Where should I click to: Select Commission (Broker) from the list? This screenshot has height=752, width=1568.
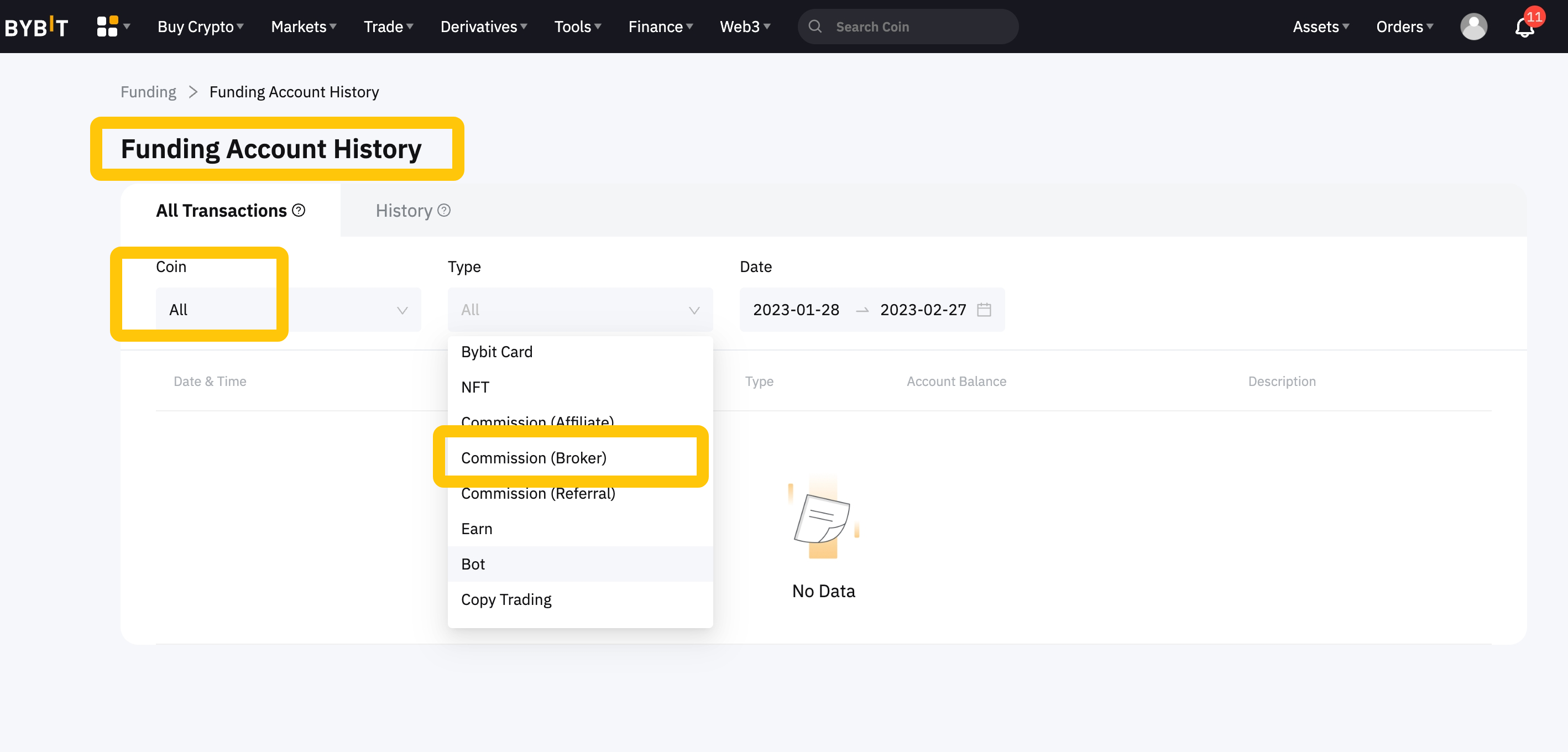tap(533, 458)
